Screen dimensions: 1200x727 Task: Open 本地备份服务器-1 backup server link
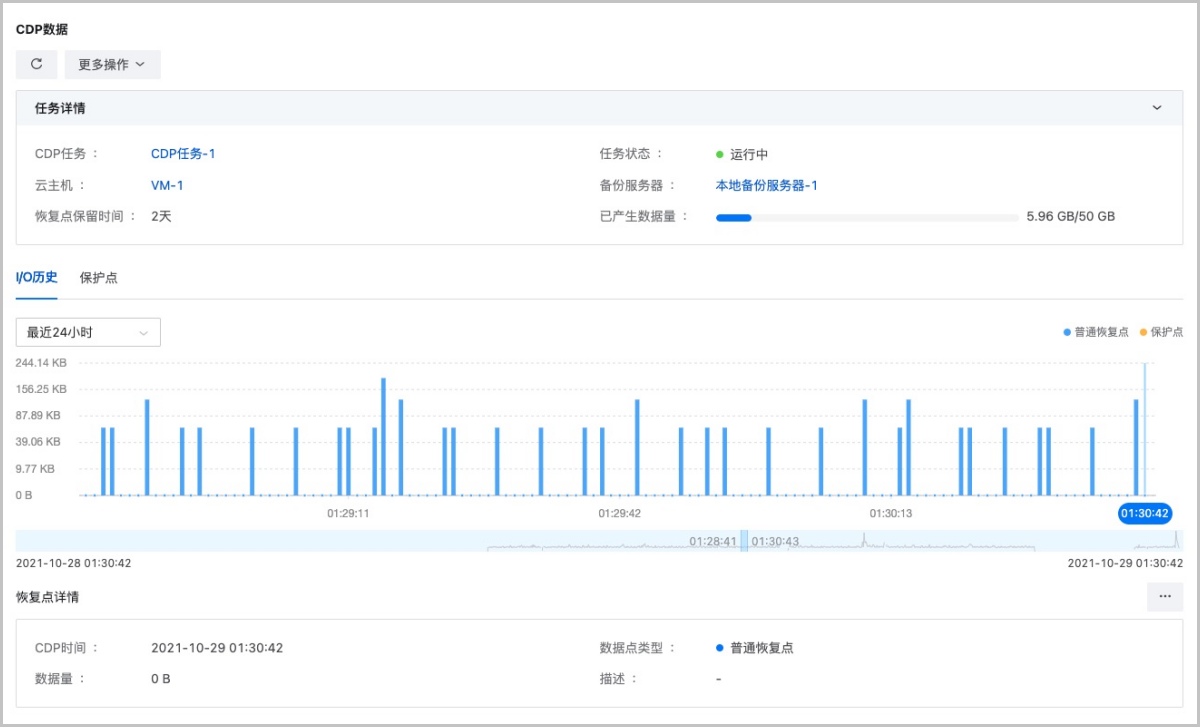(766, 185)
